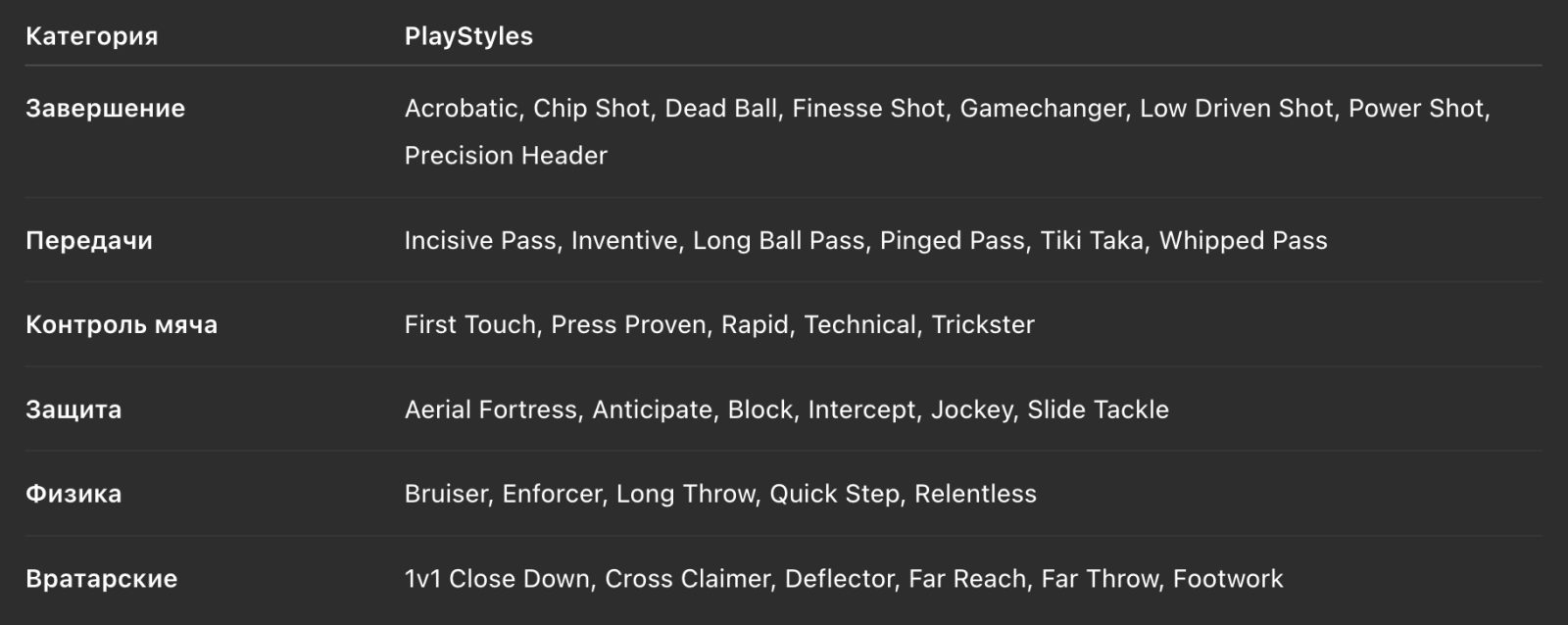
Task: Click the word Trickster
Action: tap(983, 325)
